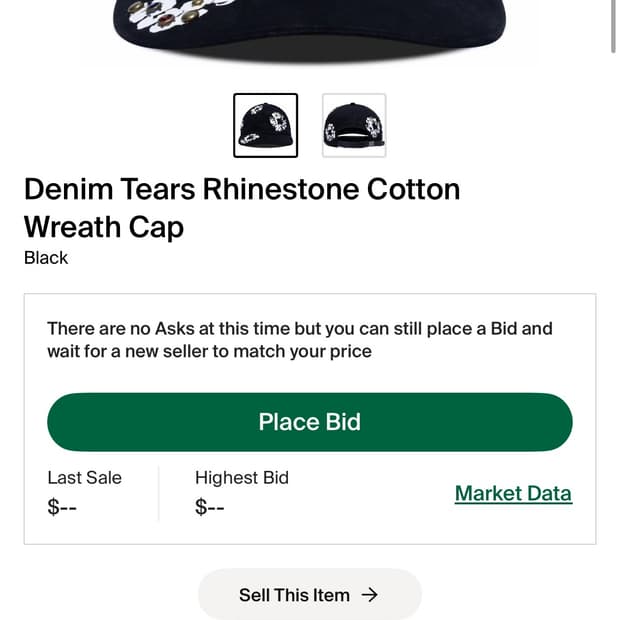Click the Sell This Item button

pyautogui.click(x=309, y=595)
